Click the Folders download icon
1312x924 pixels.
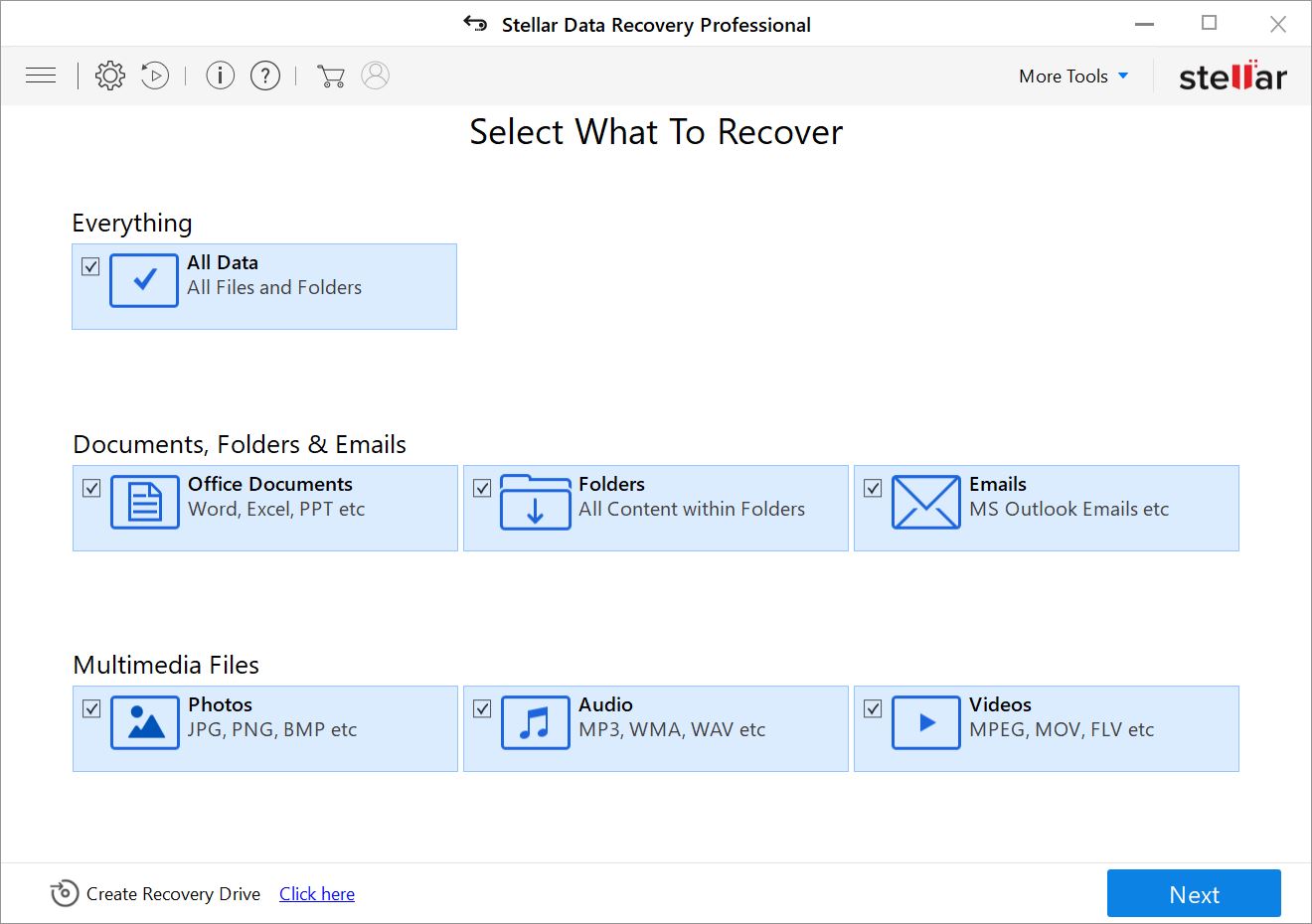[536, 502]
